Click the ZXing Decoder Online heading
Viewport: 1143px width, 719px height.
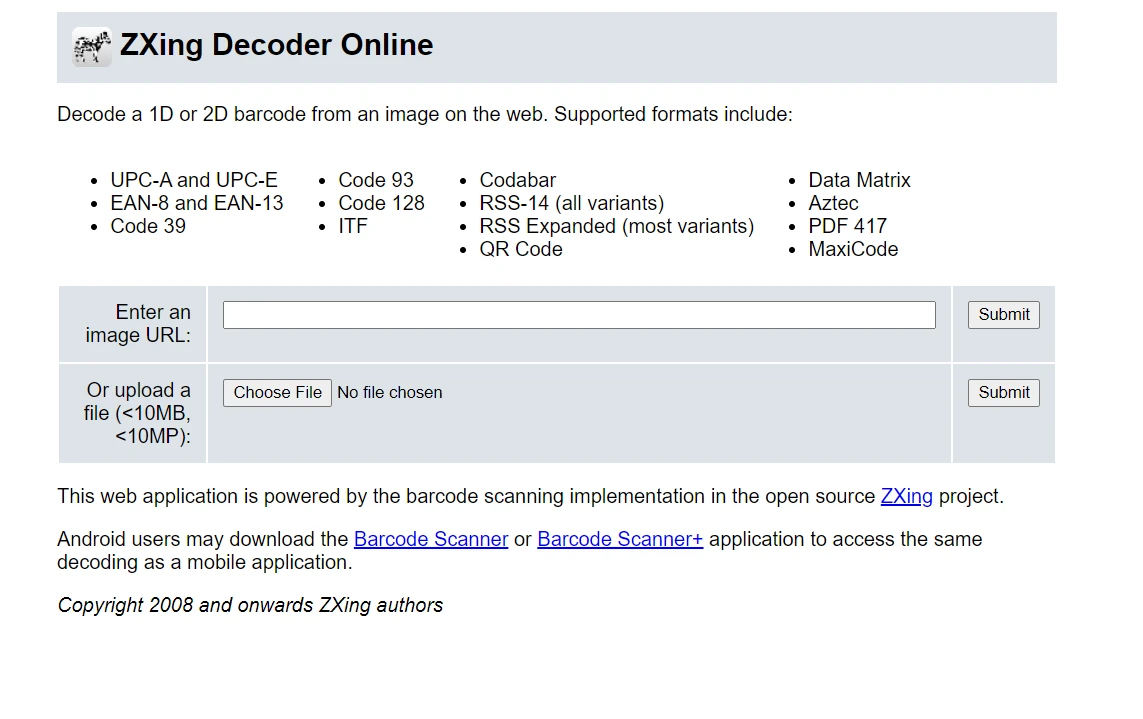point(276,45)
